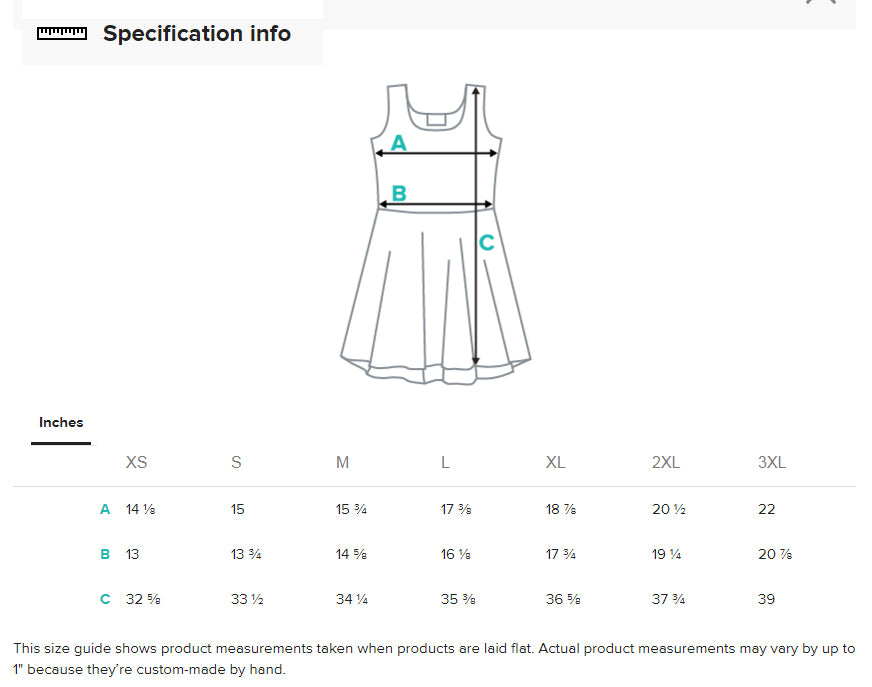
Task: Click the A chest label on the dress diagram
Action: coord(399,144)
